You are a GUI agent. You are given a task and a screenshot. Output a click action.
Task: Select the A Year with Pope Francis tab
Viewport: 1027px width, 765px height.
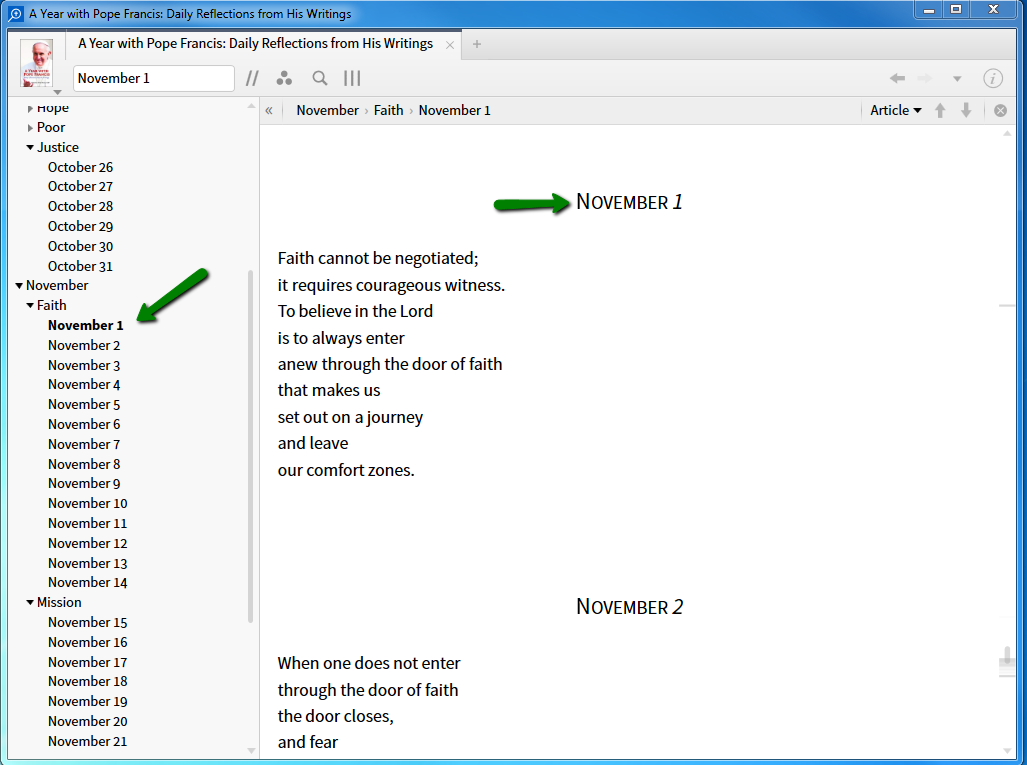[255, 44]
